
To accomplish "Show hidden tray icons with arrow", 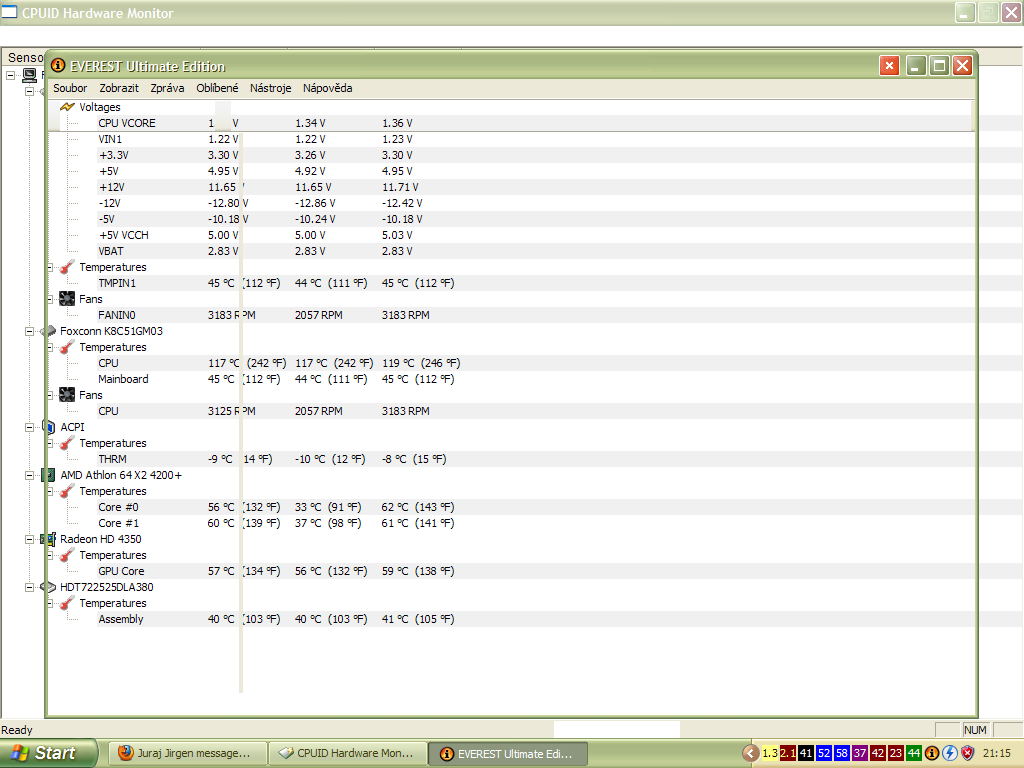I will pyautogui.click(x=750, y=753).
